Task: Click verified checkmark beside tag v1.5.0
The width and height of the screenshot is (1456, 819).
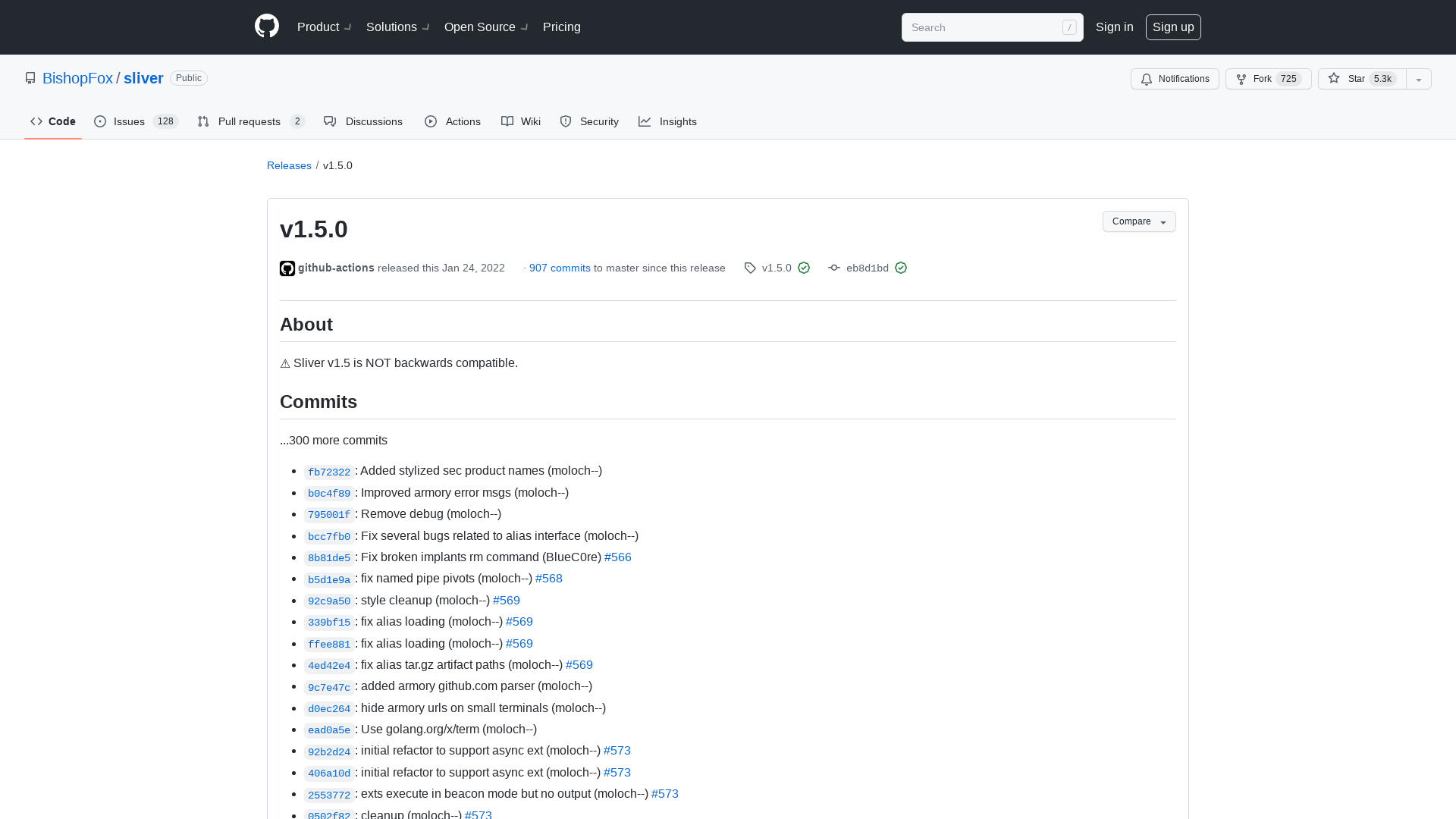Action: (804, 268)
